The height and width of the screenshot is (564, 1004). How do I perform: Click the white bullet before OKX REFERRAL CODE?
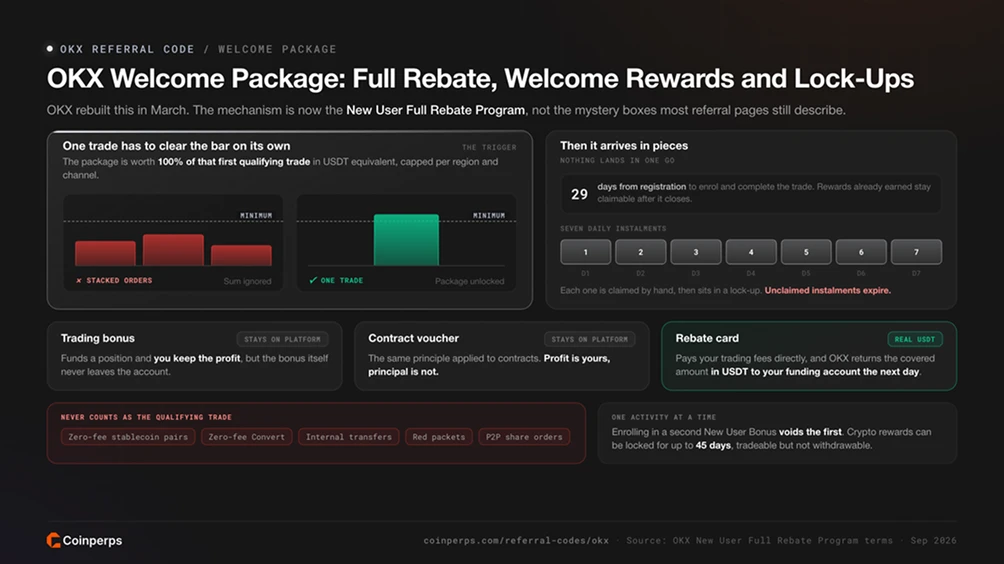(x=50, y=49)
